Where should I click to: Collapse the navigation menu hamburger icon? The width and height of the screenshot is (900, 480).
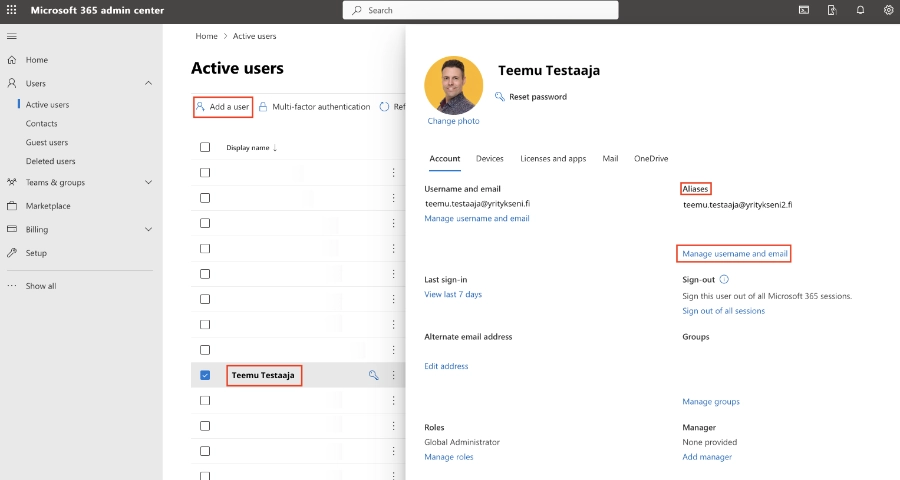11,36
